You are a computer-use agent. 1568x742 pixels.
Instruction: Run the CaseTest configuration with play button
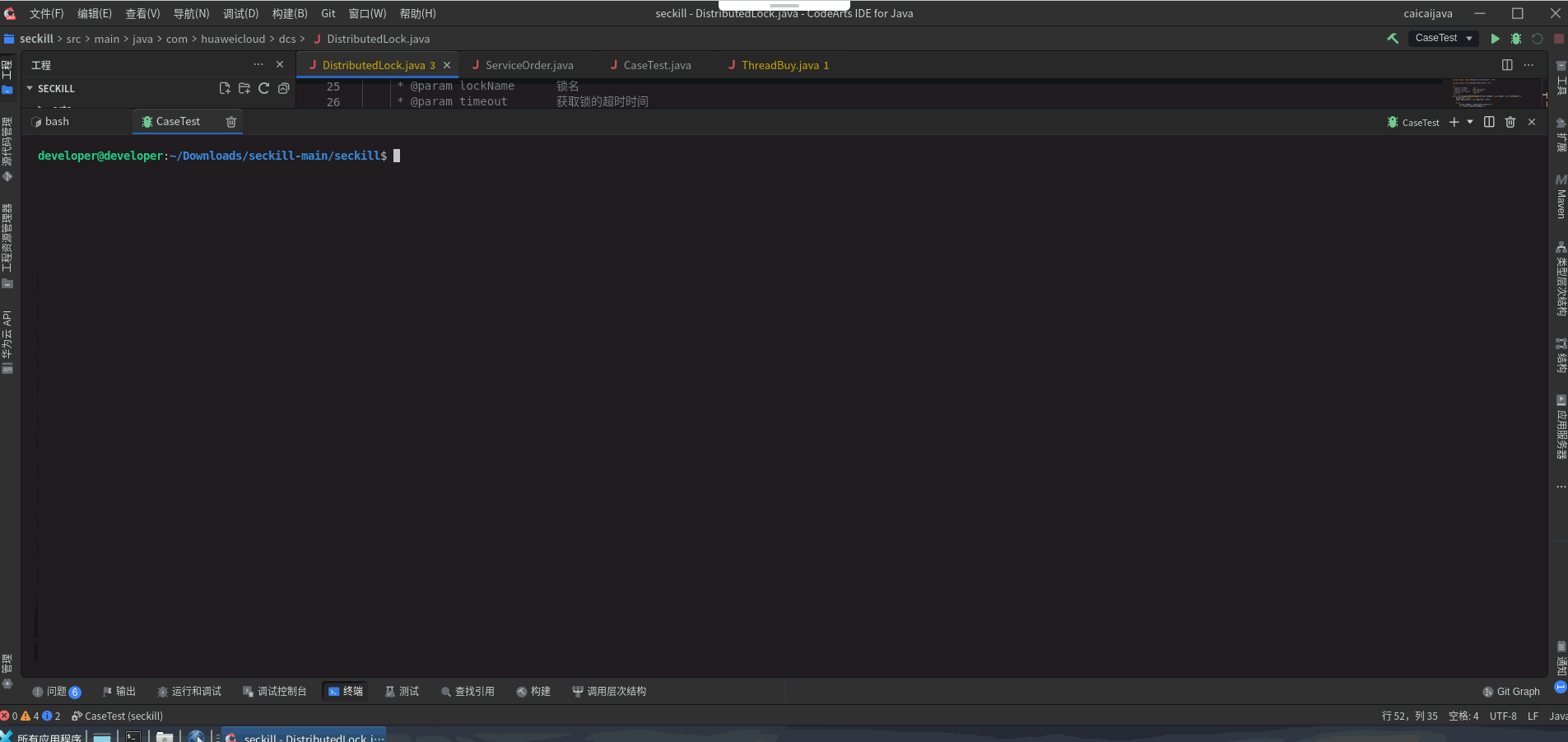point(1495,39)
